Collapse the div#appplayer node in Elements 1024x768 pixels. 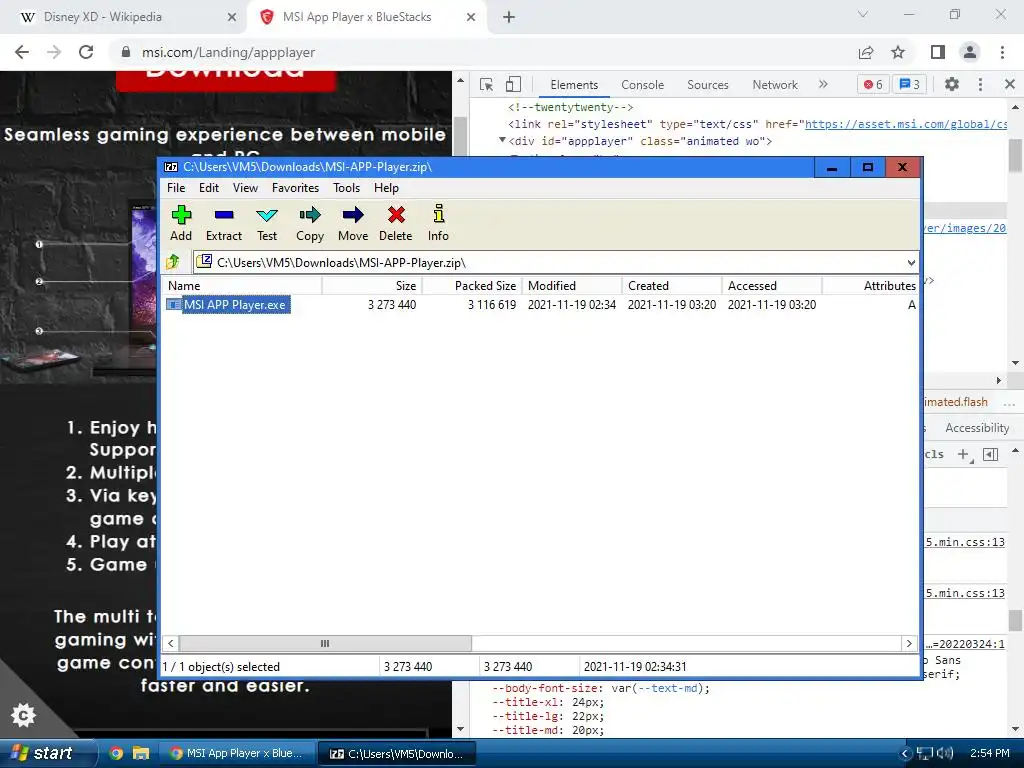502,140
